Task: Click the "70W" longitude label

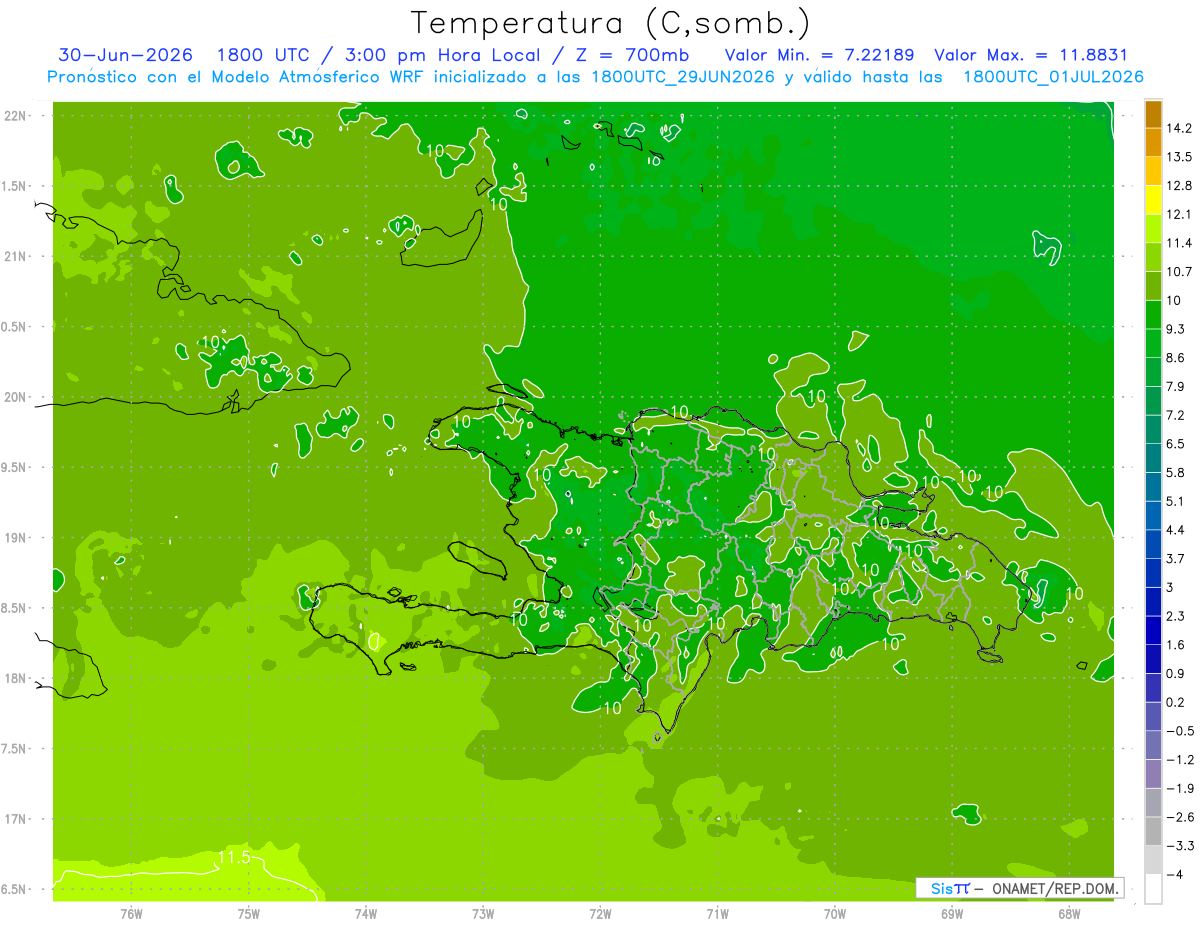Action: tap(835, 913)
